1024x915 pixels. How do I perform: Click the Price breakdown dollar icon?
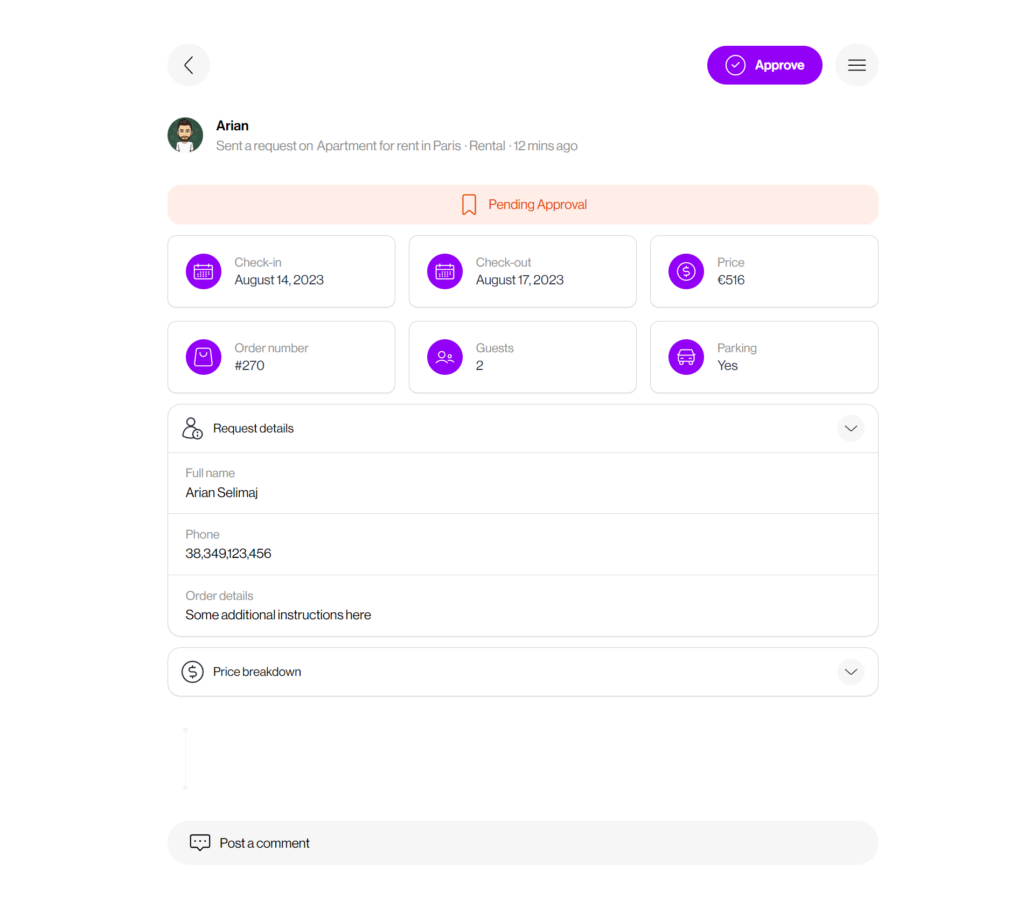click(x=192, y=672)
